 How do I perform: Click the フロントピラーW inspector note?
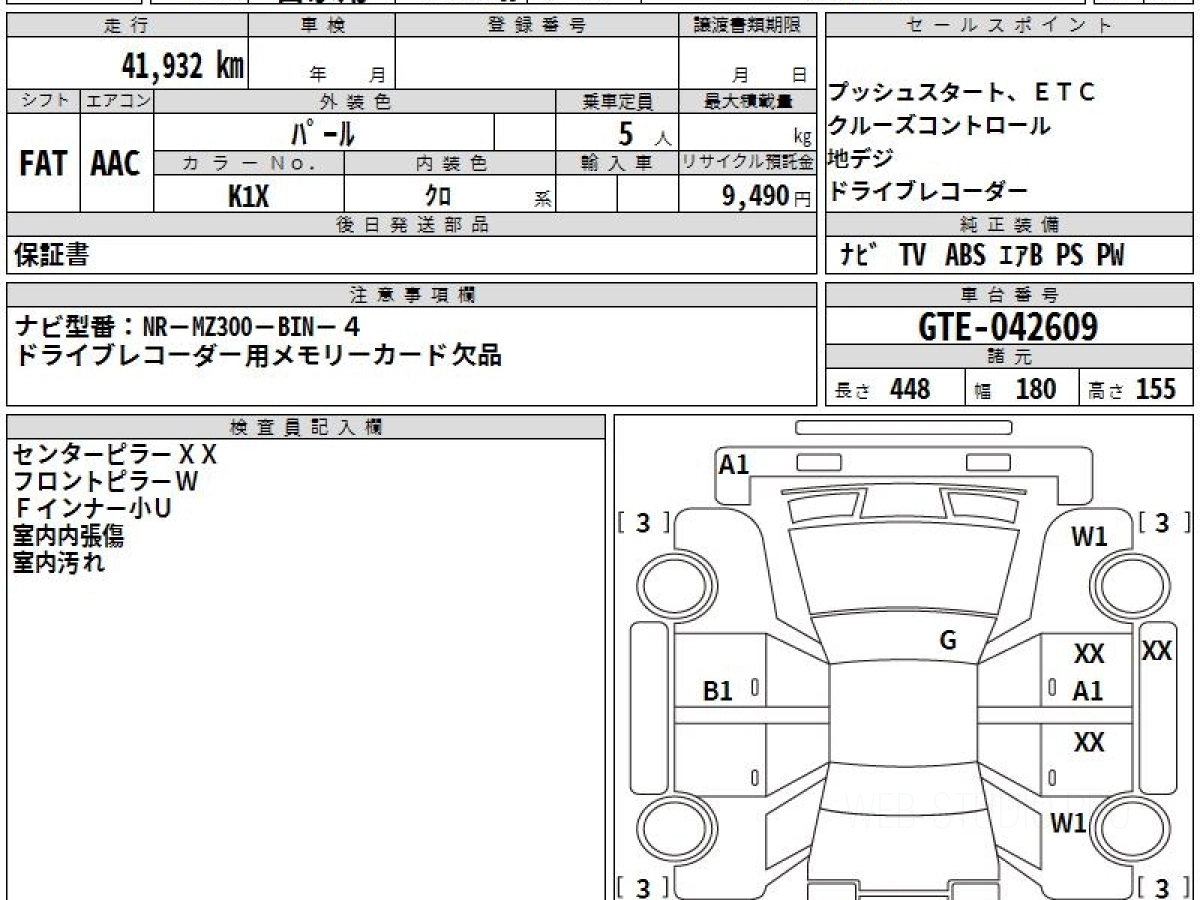tap(106, 482)
